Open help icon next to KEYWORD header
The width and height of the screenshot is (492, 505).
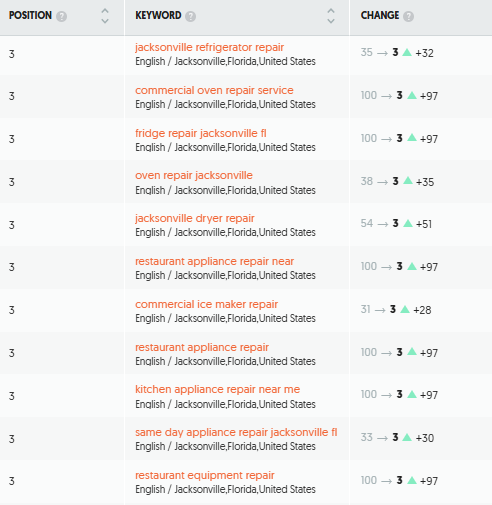coord(190,16)
